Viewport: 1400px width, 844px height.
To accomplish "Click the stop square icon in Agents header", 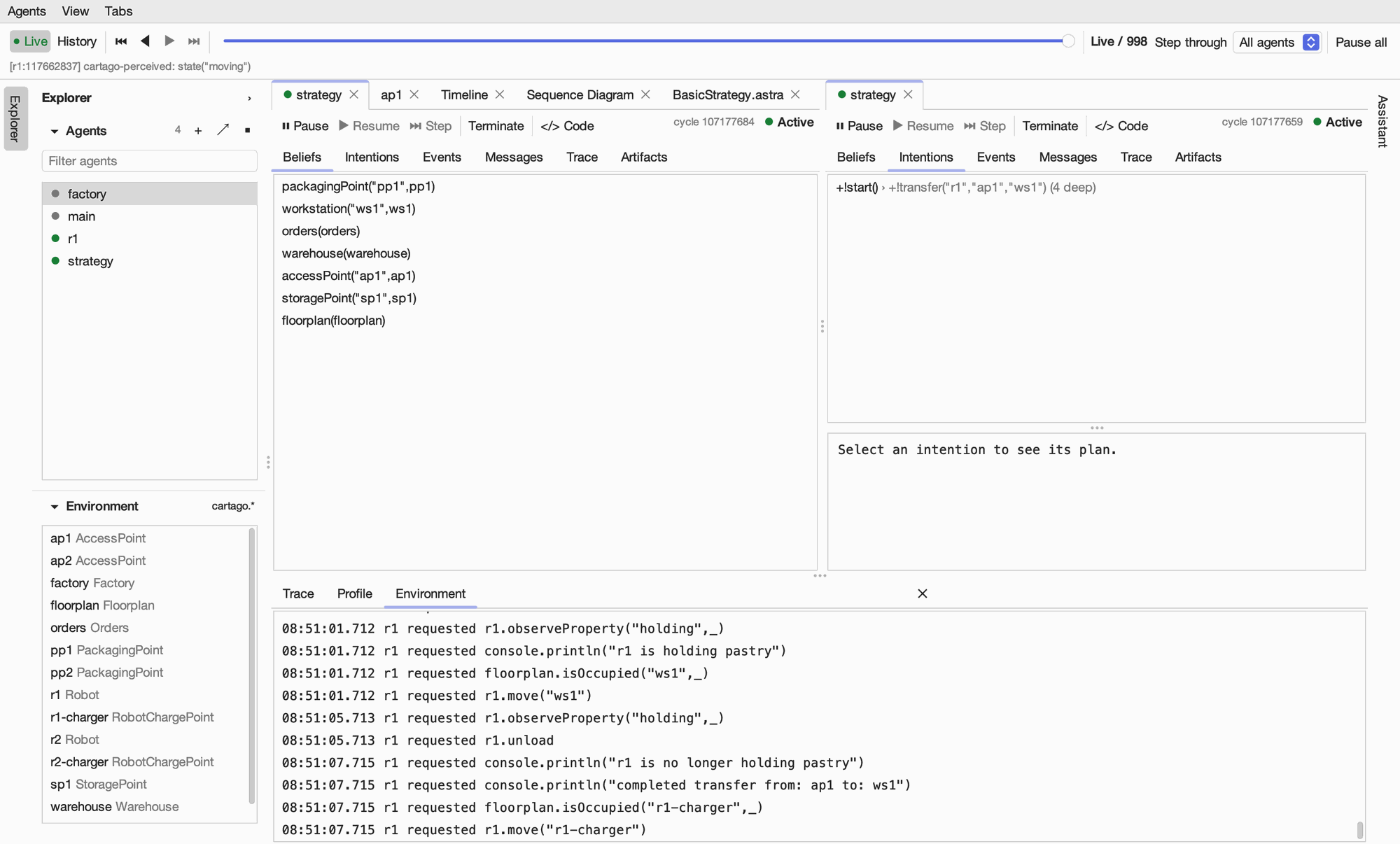I will coord(247,131).
